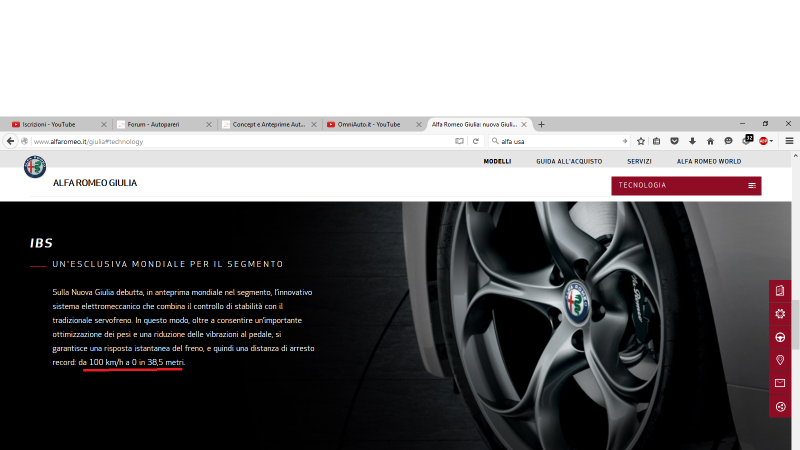
Task: Bookmark this page with the star icon
Action: tap(641, 141)
